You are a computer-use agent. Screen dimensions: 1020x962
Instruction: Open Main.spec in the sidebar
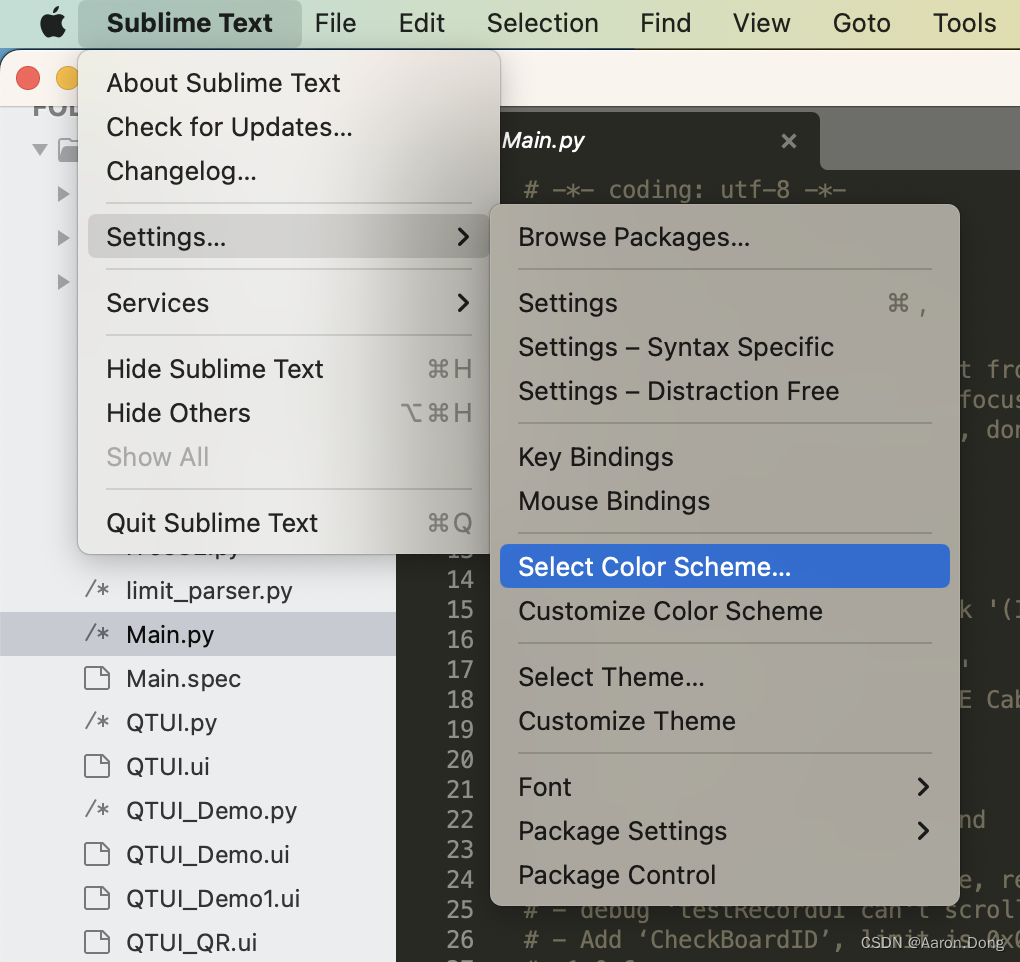click(183, 678)
